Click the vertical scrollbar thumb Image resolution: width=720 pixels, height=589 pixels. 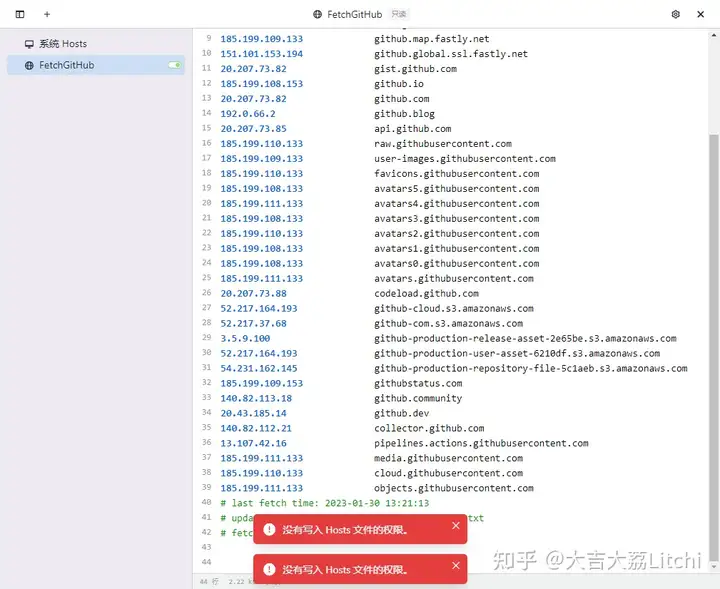point(714,347)
